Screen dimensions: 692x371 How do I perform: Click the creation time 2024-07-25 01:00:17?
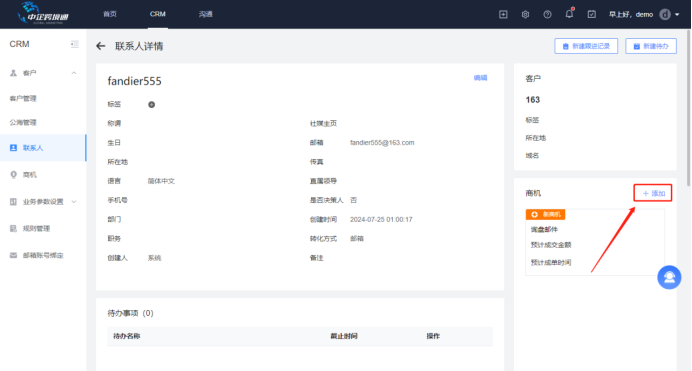(381, 219)
